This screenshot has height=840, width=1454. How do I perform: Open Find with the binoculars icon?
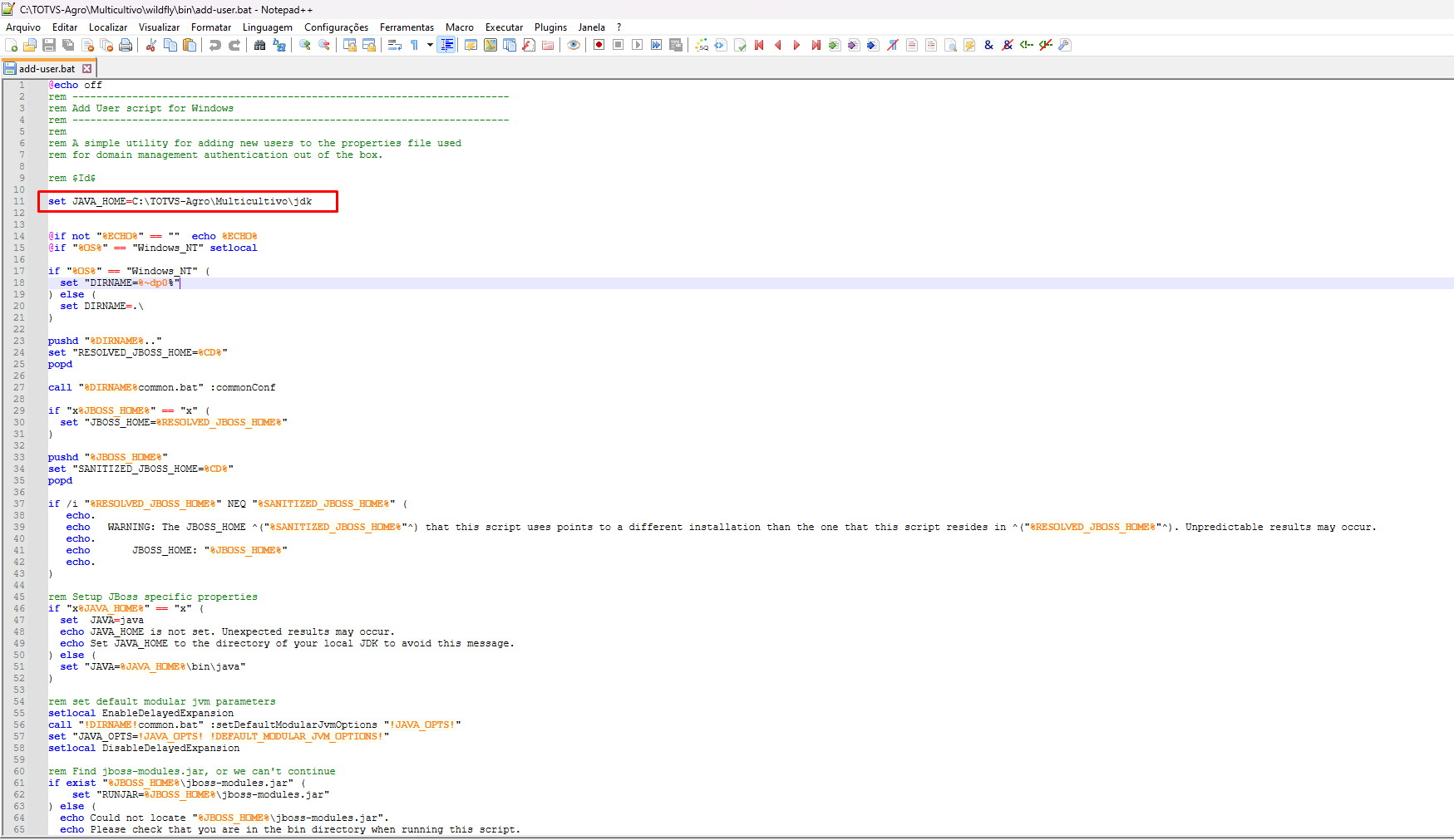coord(260,45)
